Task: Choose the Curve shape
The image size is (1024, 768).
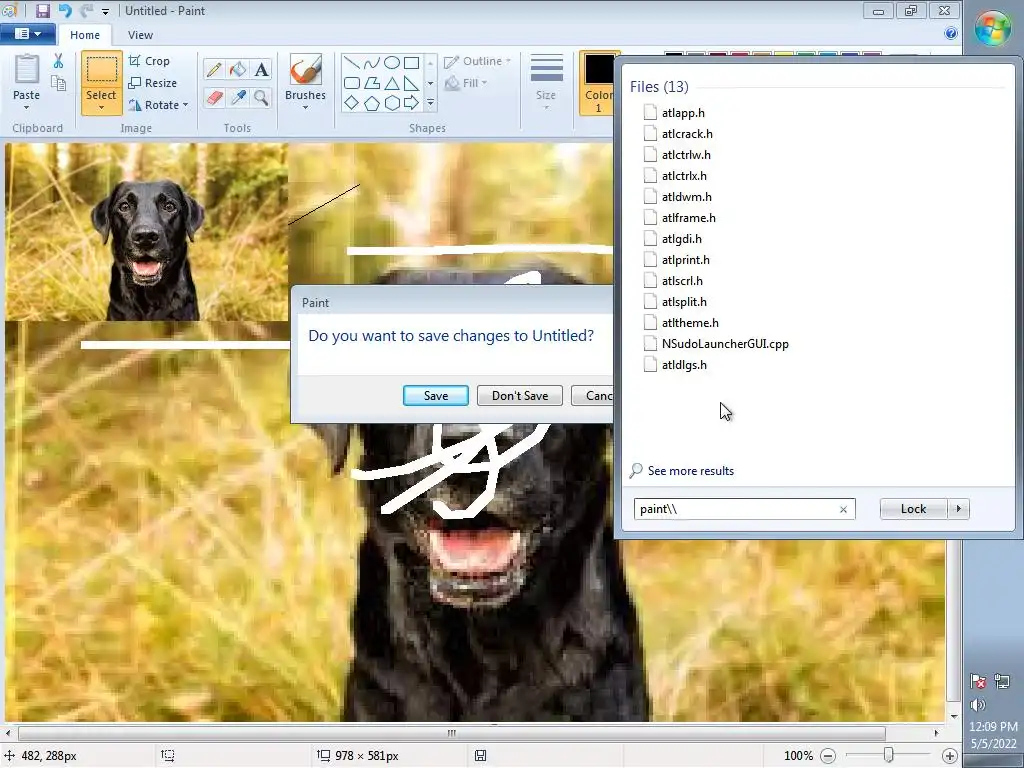Action: pos(372,63)
